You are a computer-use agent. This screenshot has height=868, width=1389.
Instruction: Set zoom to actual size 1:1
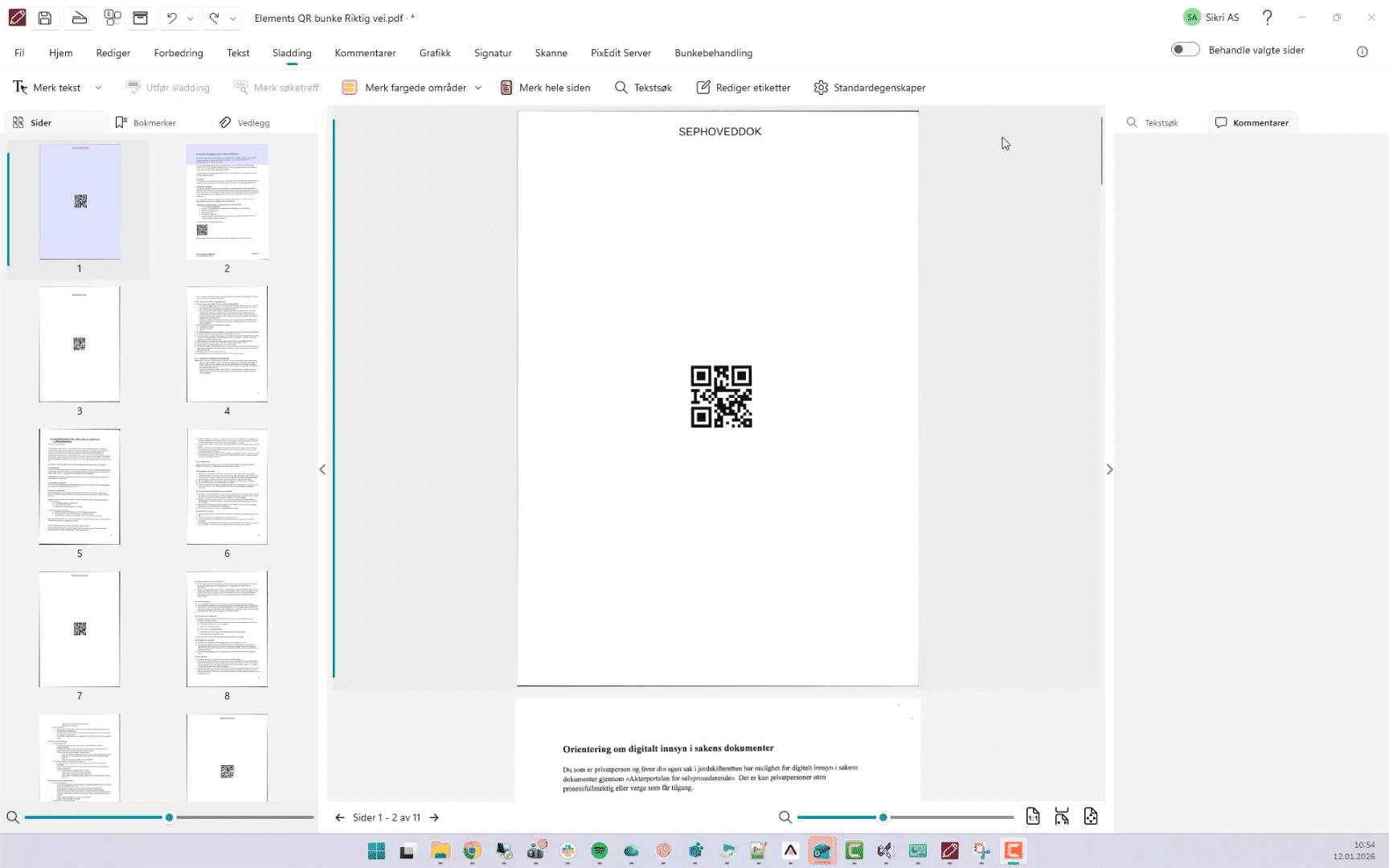click(1033, 817)
